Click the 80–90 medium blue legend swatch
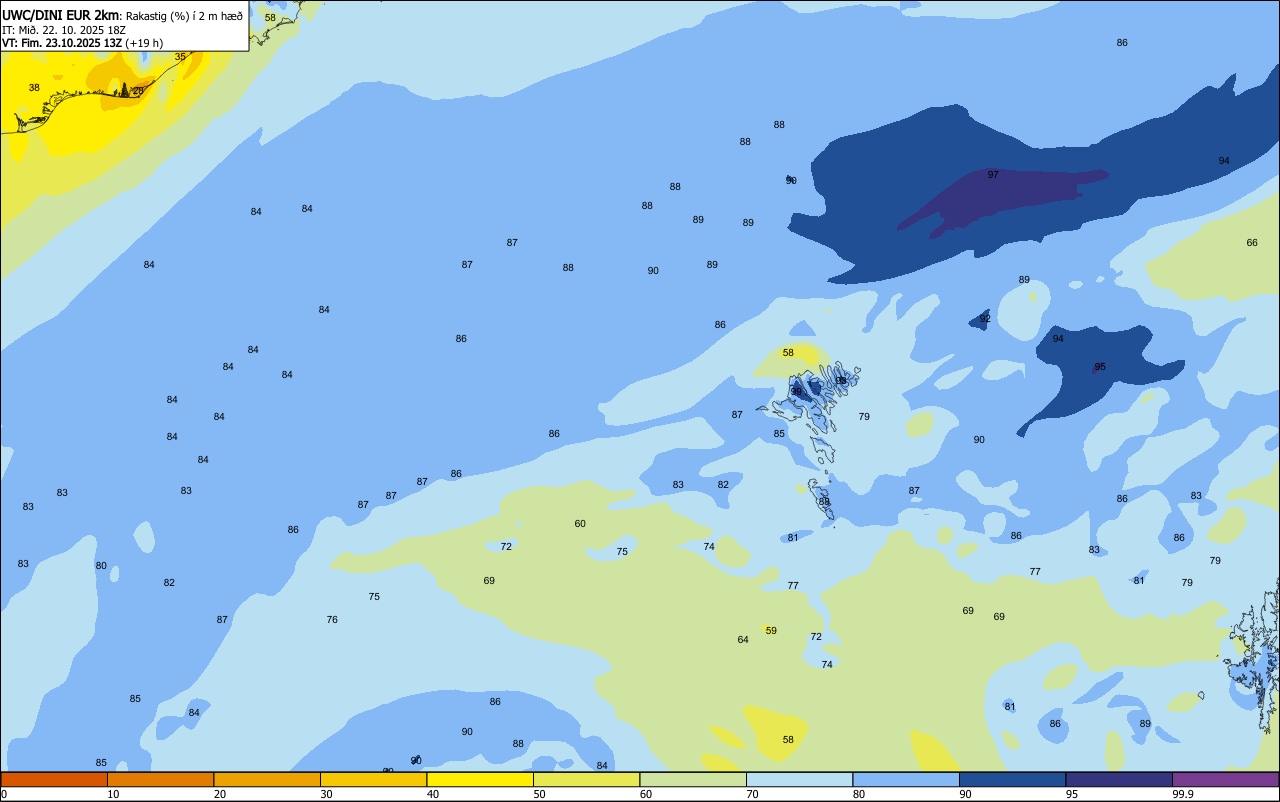This screenshot has width=1280, height=802. click(906, 780)
